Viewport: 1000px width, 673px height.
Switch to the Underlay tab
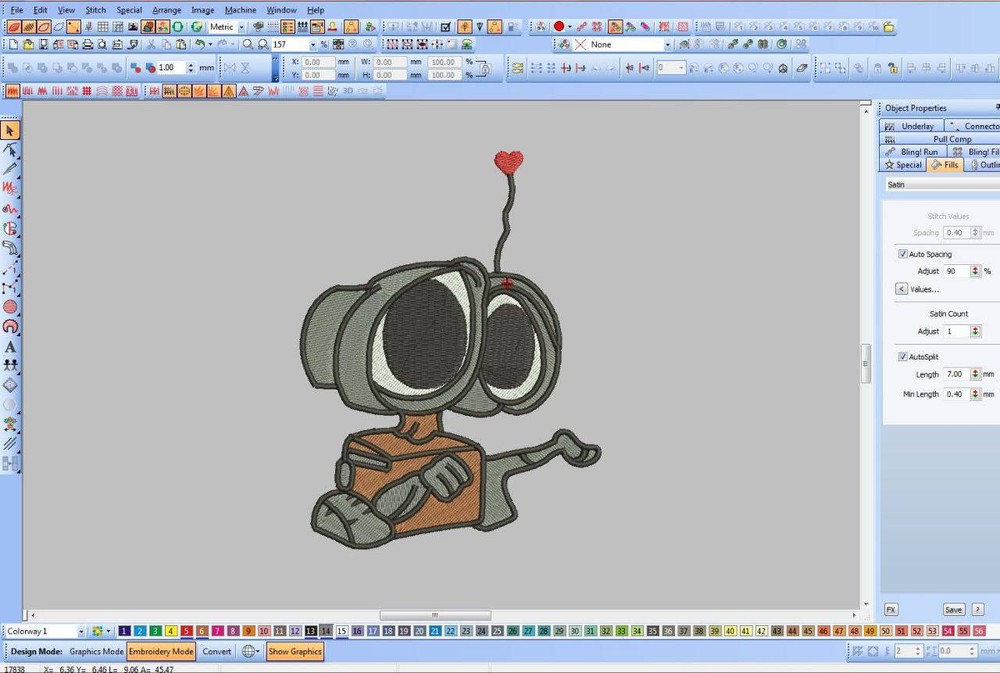point(911,126)
